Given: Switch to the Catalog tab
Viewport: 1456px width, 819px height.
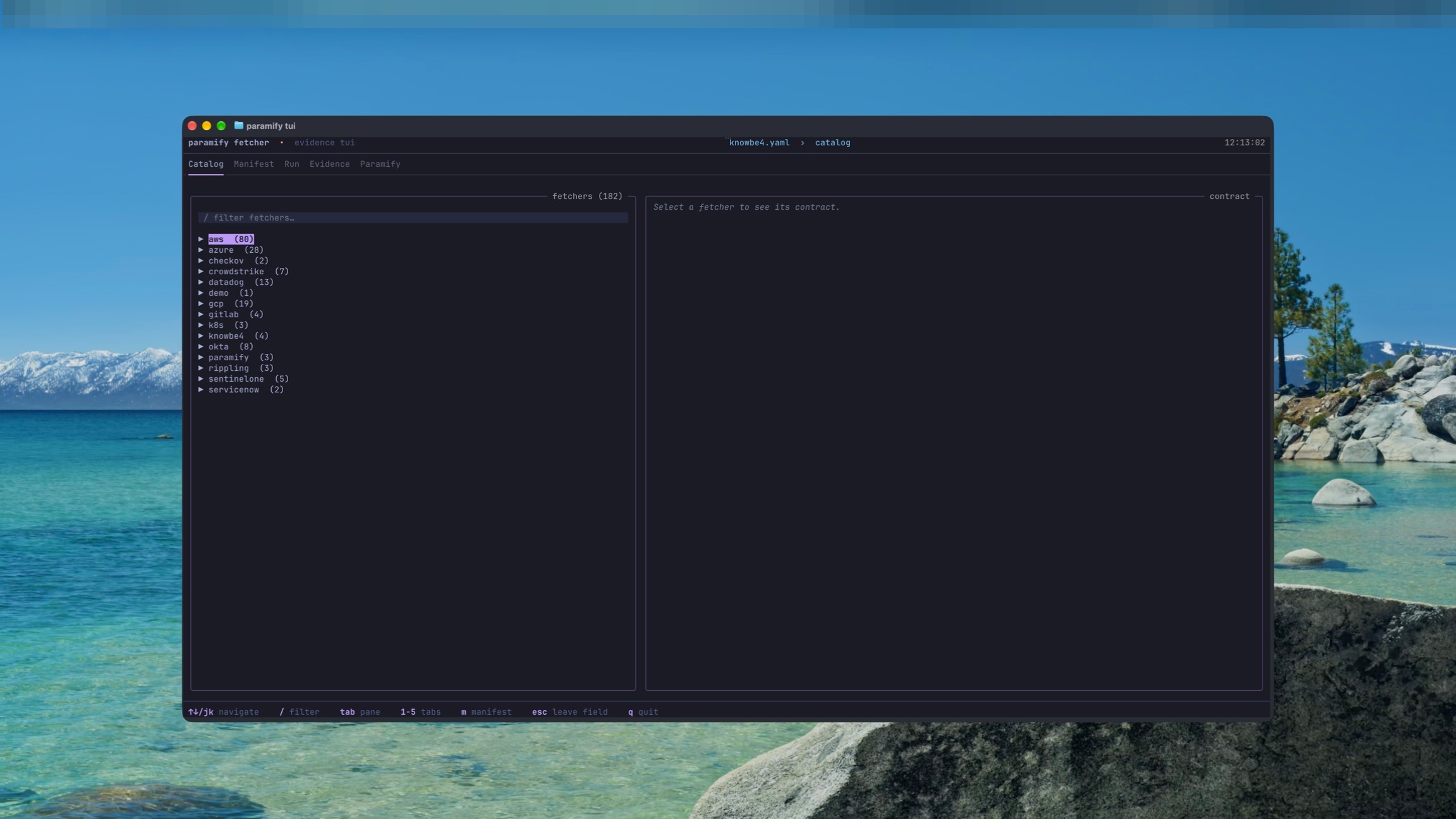Looking at the screenshot, I should 205,164.
